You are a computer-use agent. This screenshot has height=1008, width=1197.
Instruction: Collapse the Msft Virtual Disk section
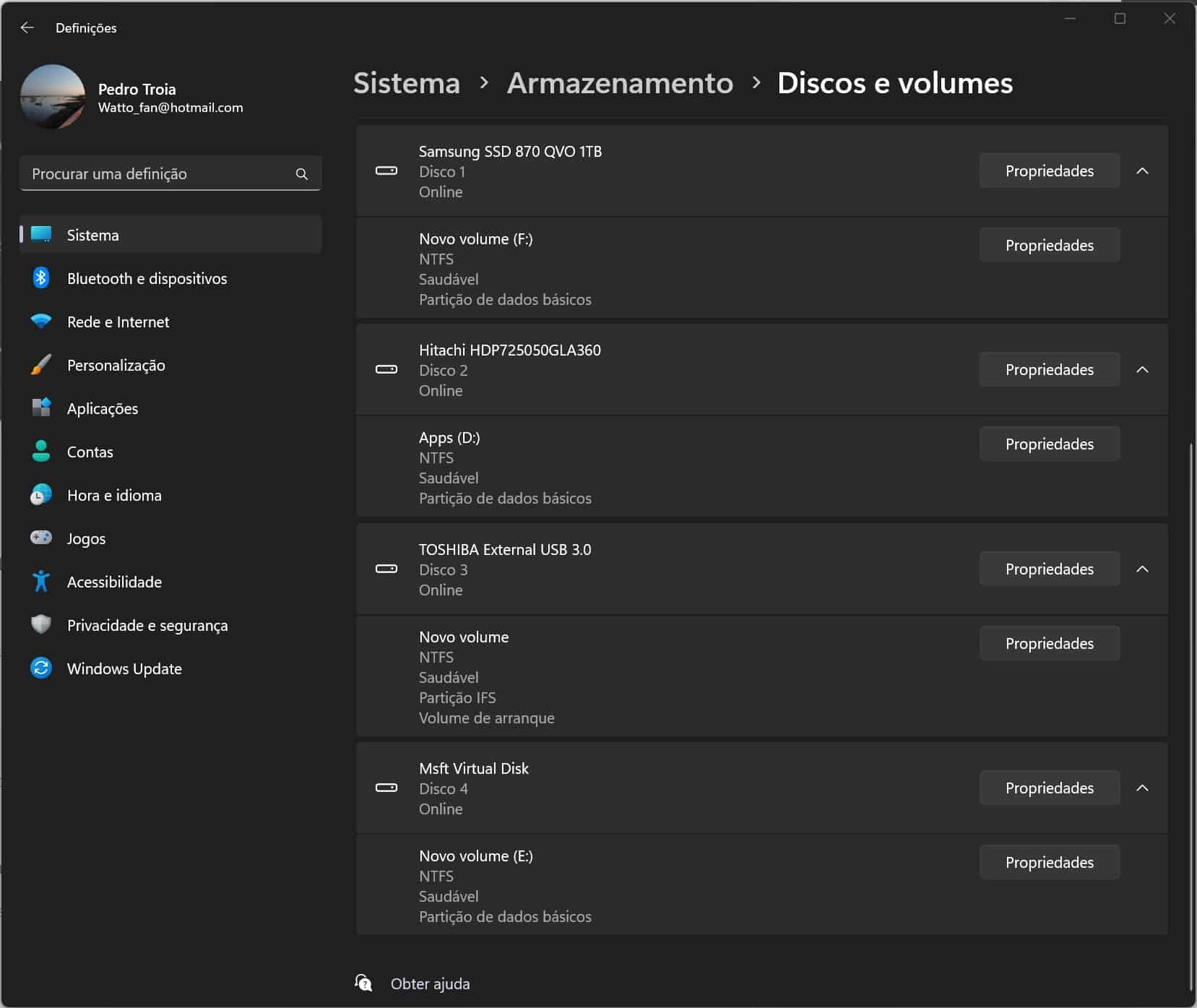click(1142, 788)
